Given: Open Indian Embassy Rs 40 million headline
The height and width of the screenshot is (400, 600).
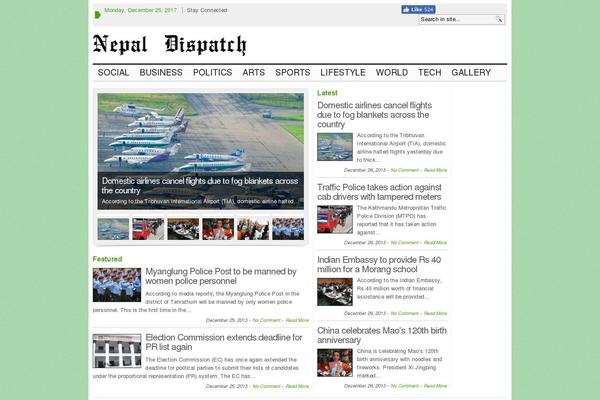Looking at the screenshot, I should (379, 264).
